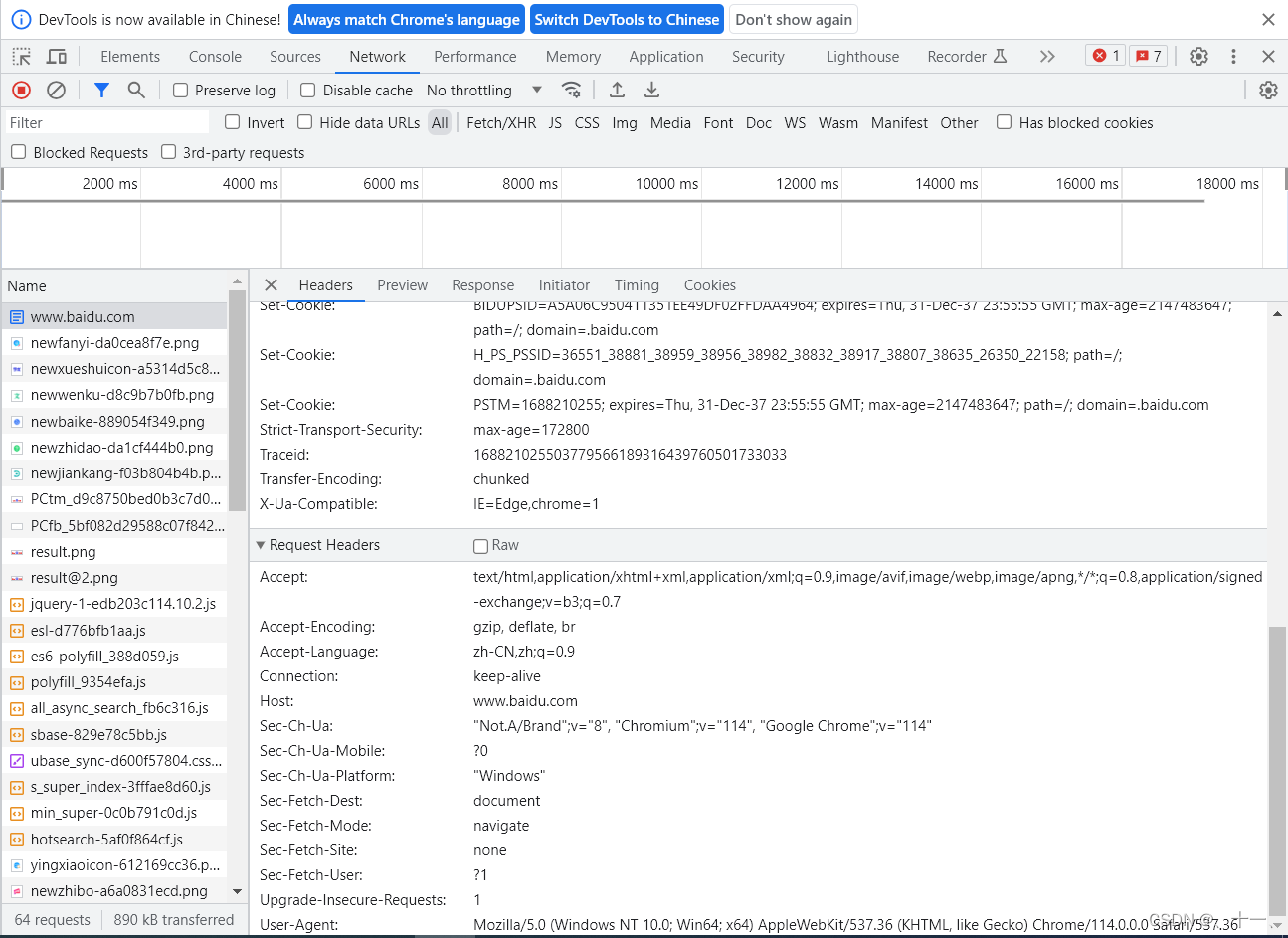Check Hide data URLs checkbox
1288x938 pixels.
coord(305,122)
